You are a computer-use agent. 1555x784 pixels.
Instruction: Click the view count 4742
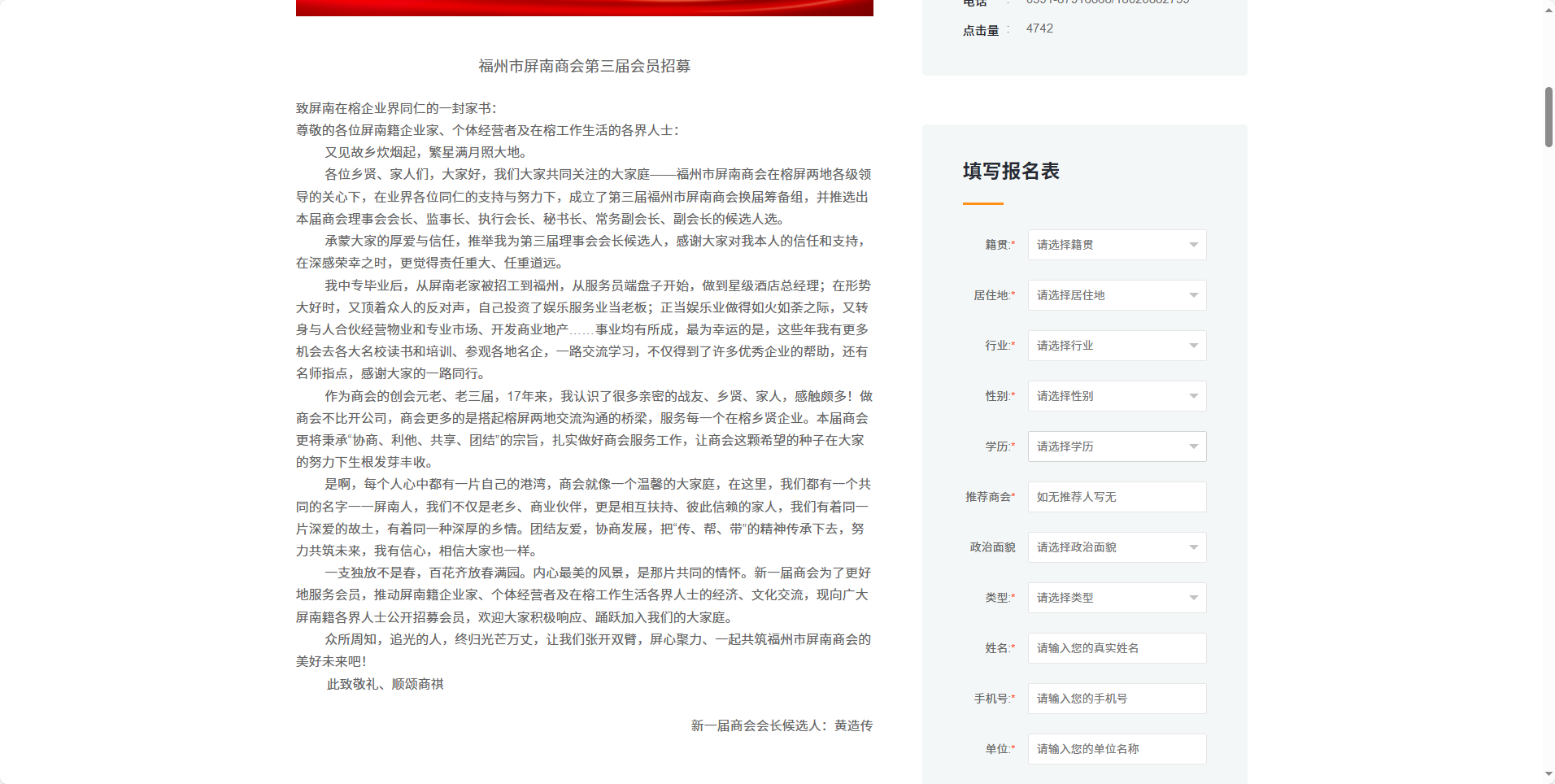1039,28
